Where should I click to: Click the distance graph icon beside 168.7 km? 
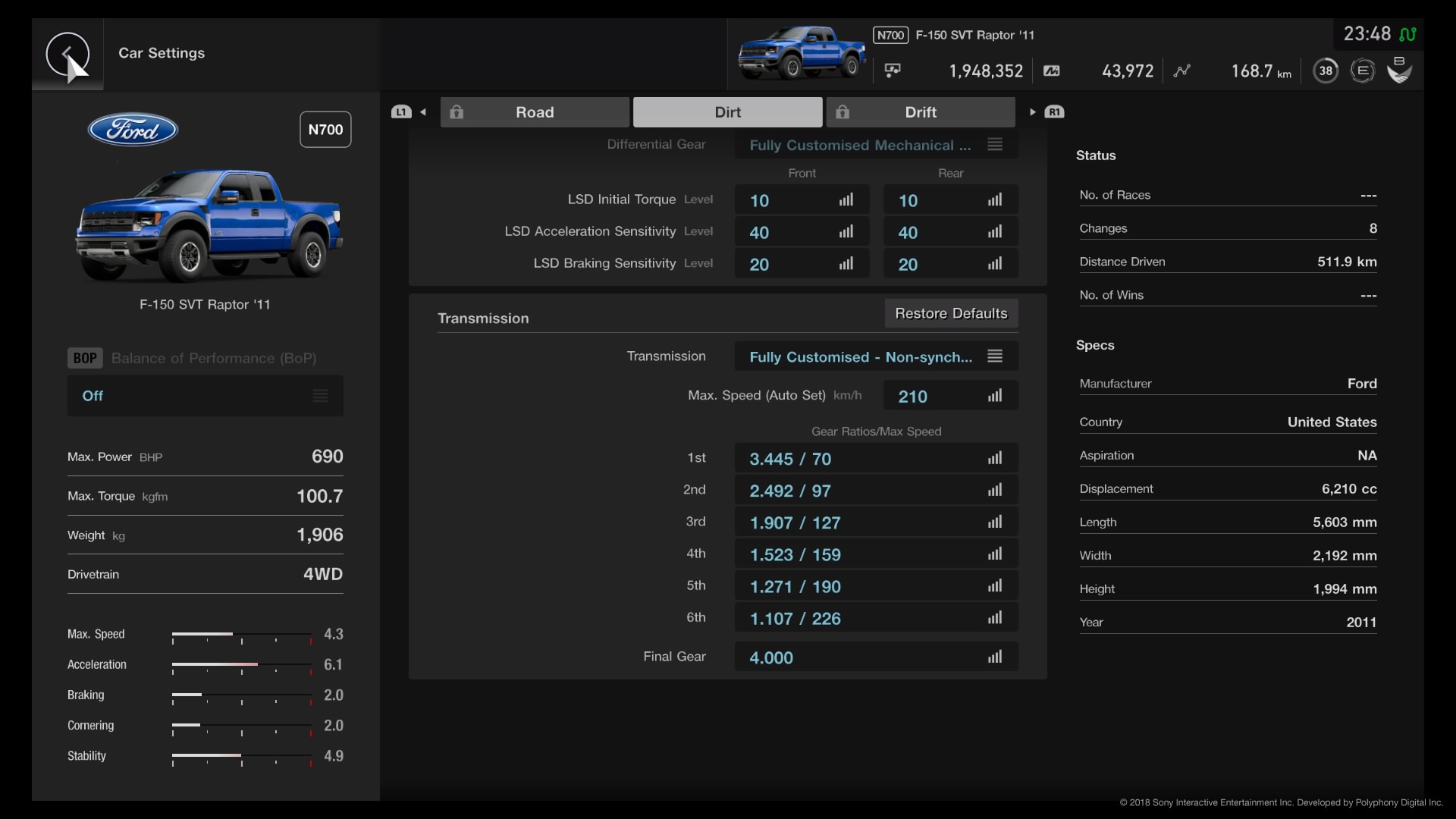[1181, 71]
